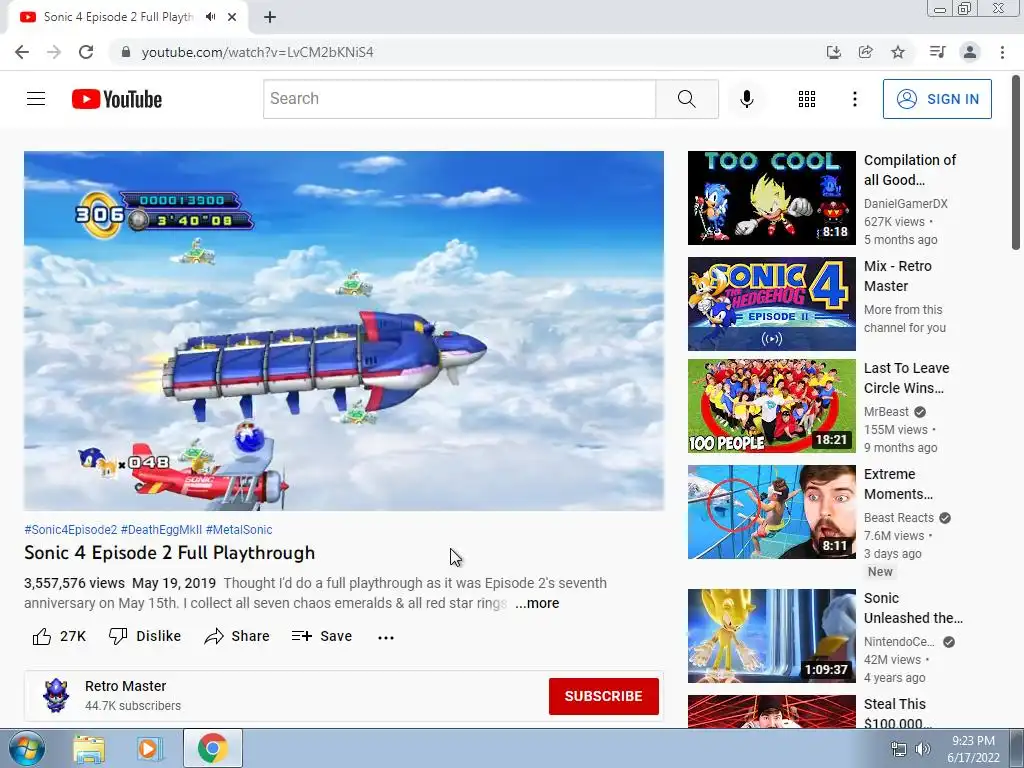The width and height of the screenshot is (1024, 768).
Task: Click the browser address bar URL
Action: pyautogui.click(x=257, y=52)
